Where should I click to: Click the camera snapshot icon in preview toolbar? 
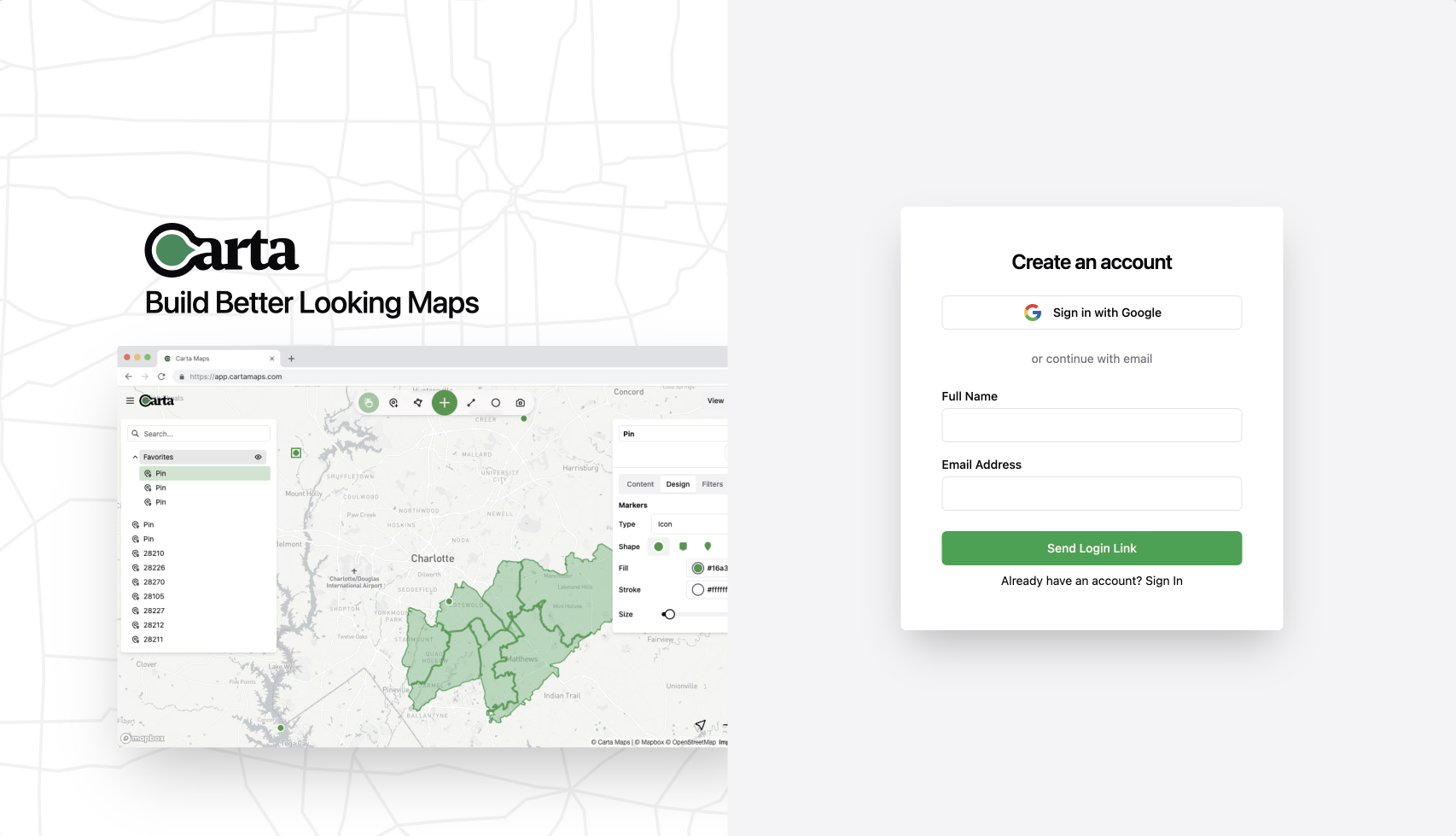pyautogui.click(x=521, y=403)
